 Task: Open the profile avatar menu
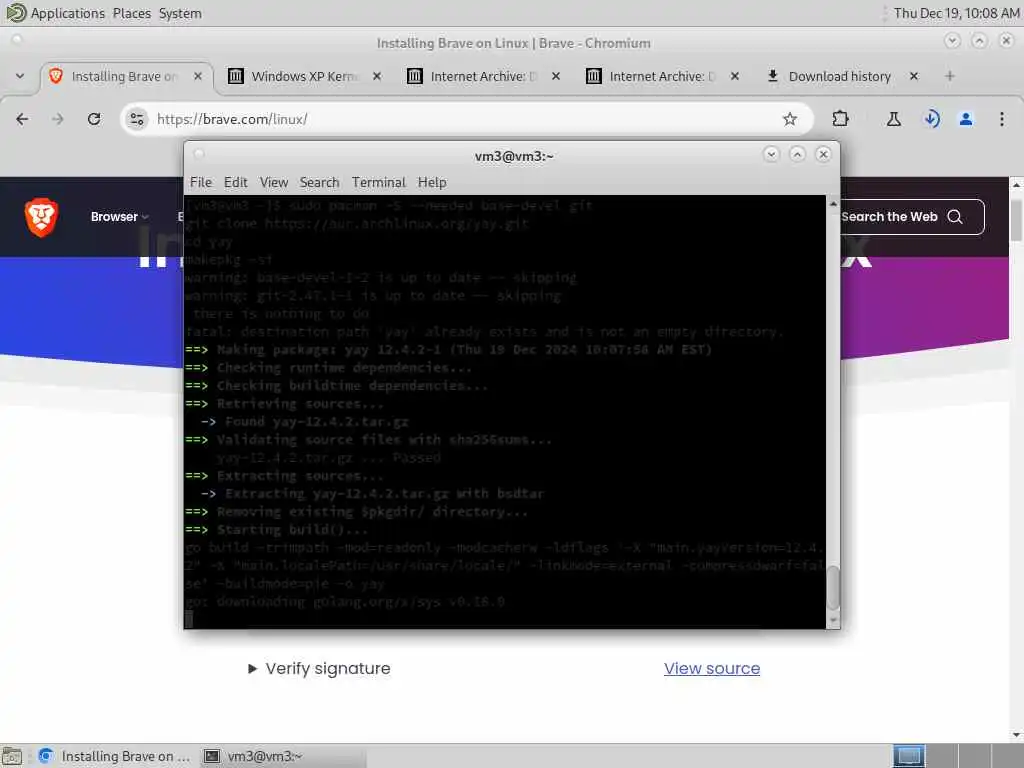(x=966, y=119)
